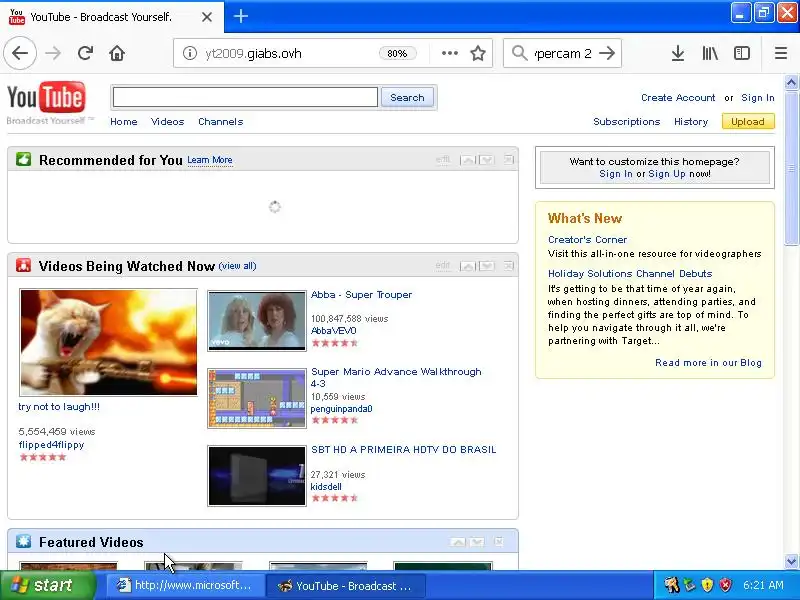The image size is (800, 600).
Task: Open the Firefox hamburger menu
Action: tap(781, 53)
